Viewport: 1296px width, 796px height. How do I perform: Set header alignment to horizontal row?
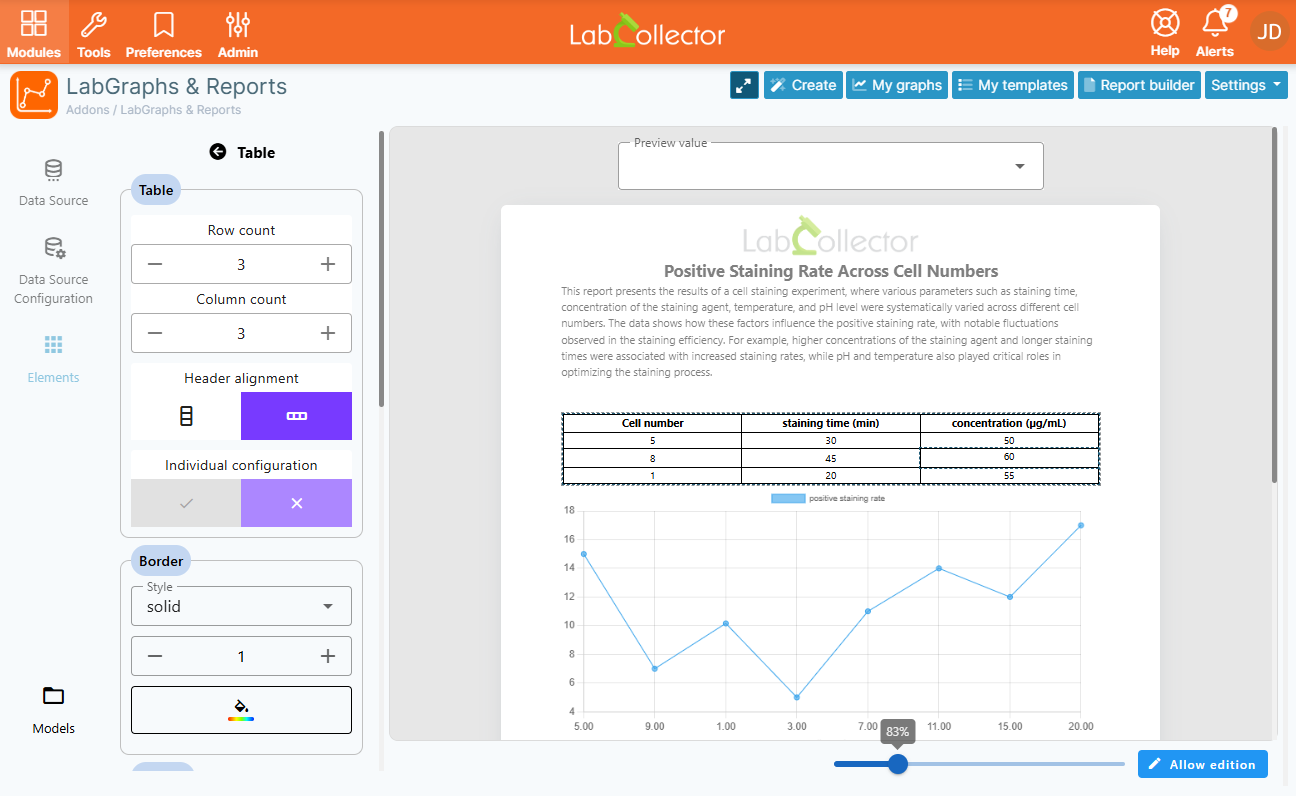pyautogui.click(x=296, y=416)
